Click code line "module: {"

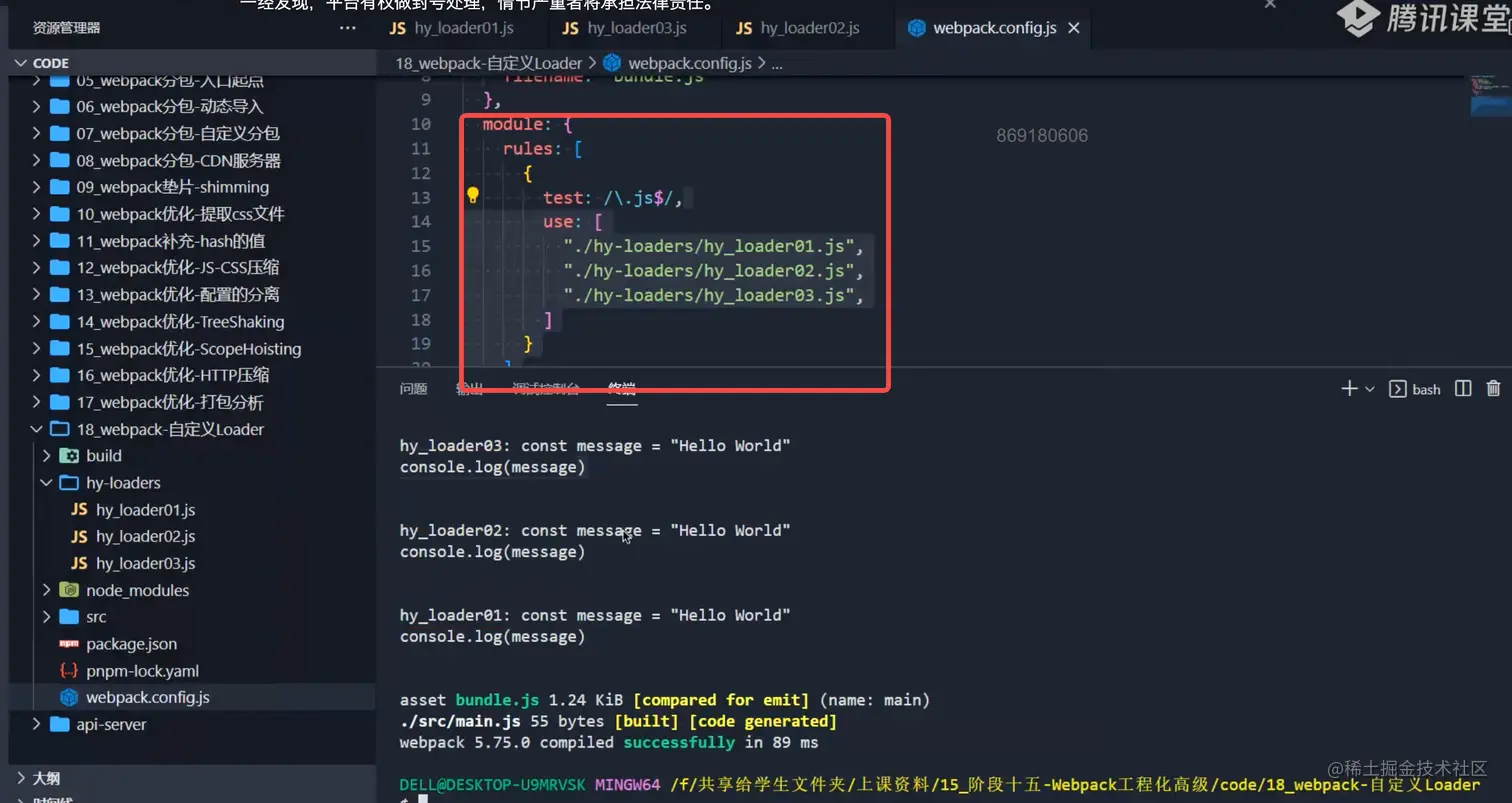tap(526, 124)
